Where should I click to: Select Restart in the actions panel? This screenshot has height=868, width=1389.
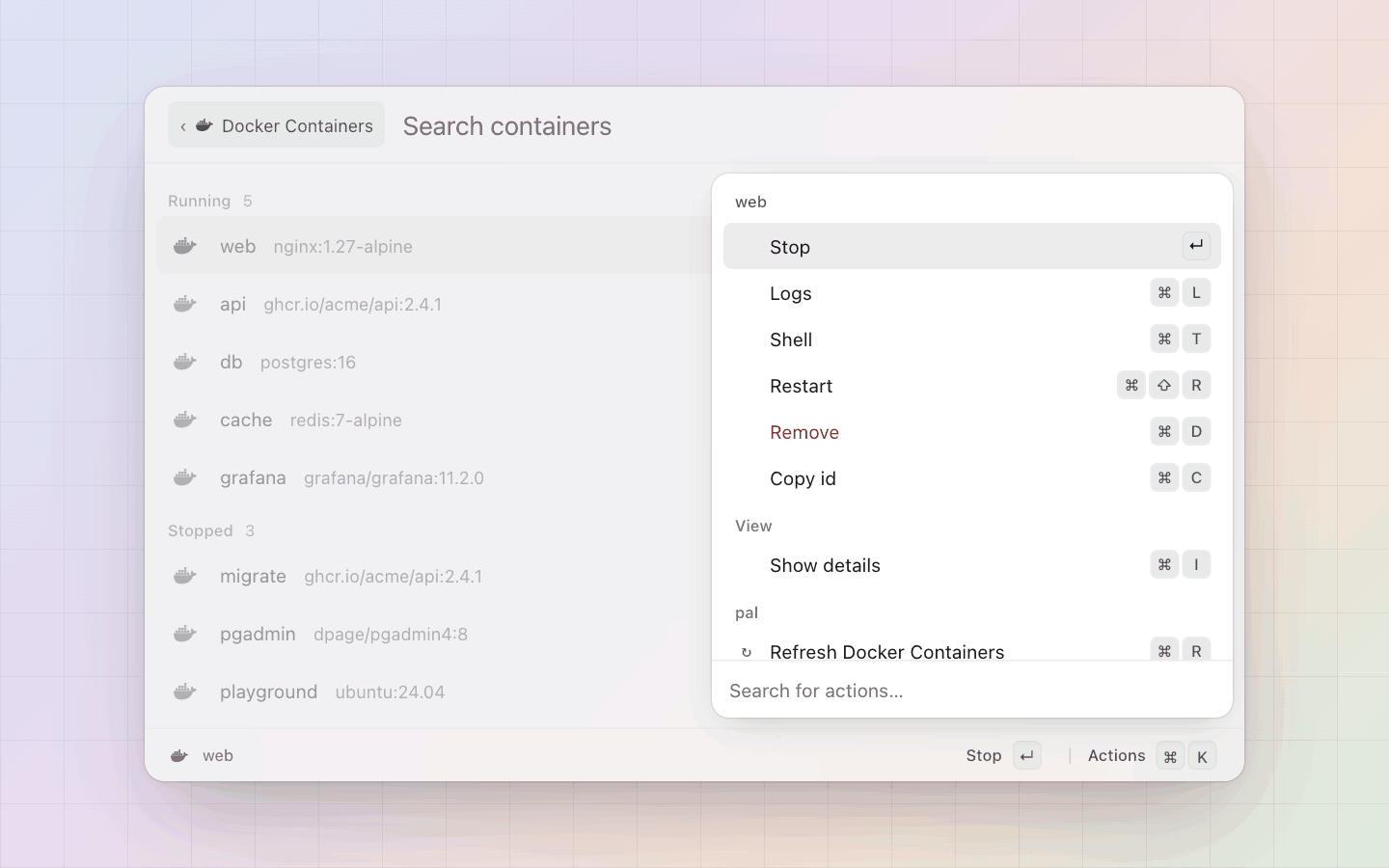pos(972,386)
